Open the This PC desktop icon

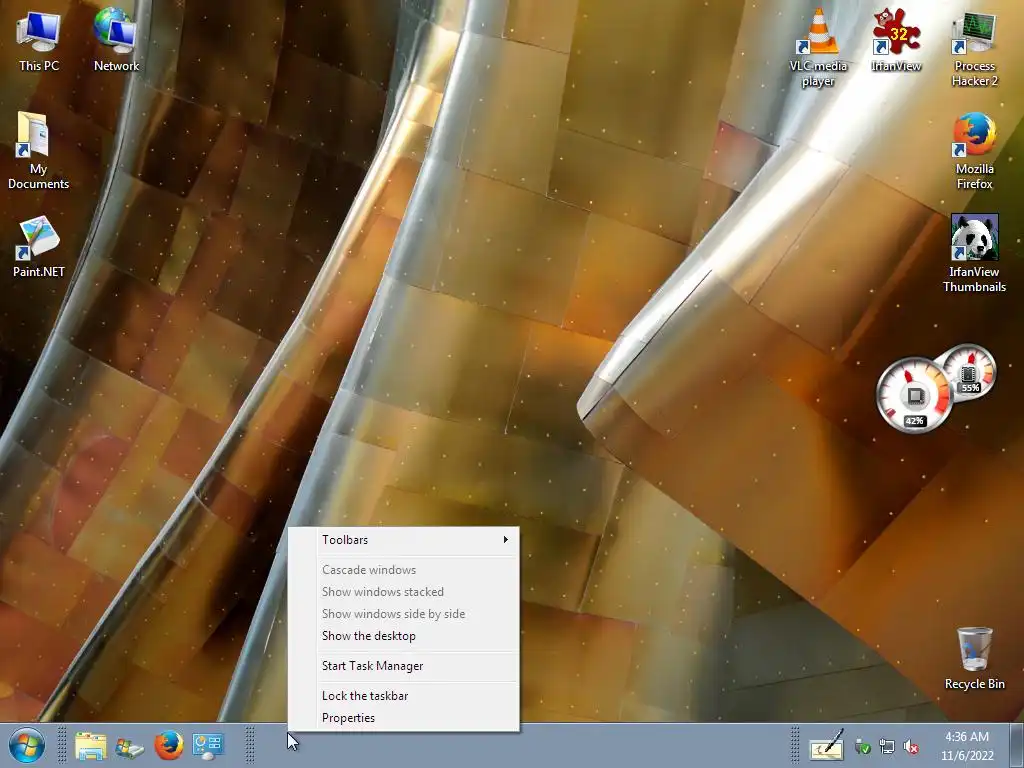tap(39, 39)
